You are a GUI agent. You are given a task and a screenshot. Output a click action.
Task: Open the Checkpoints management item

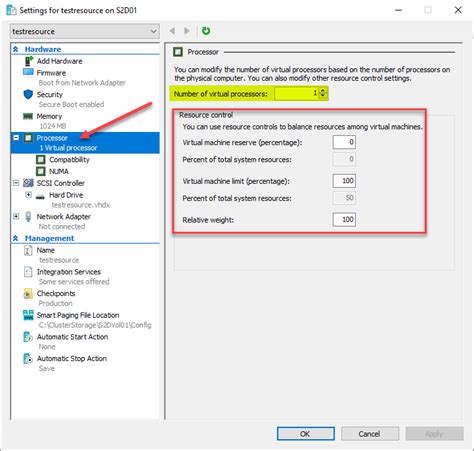pyautogui.click(x=56, y=294)
